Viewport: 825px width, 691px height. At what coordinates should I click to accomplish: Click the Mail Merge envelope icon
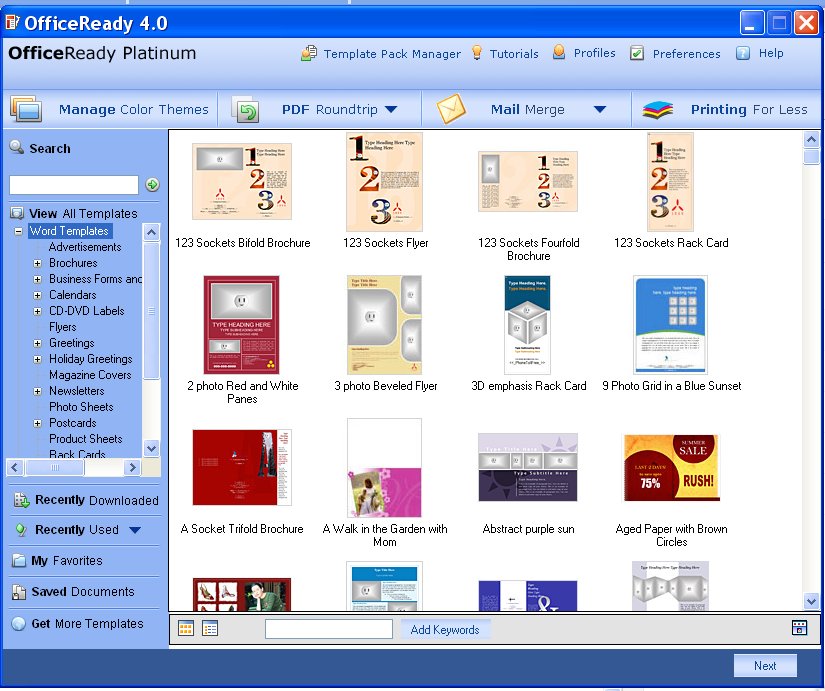451,109
